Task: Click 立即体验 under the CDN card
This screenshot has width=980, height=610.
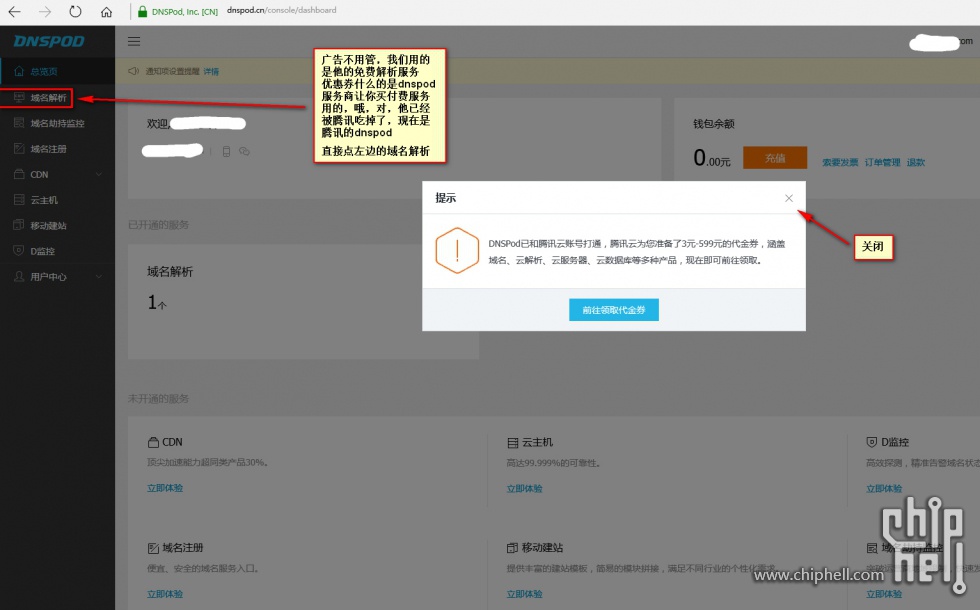Action: tap(165, 488)
